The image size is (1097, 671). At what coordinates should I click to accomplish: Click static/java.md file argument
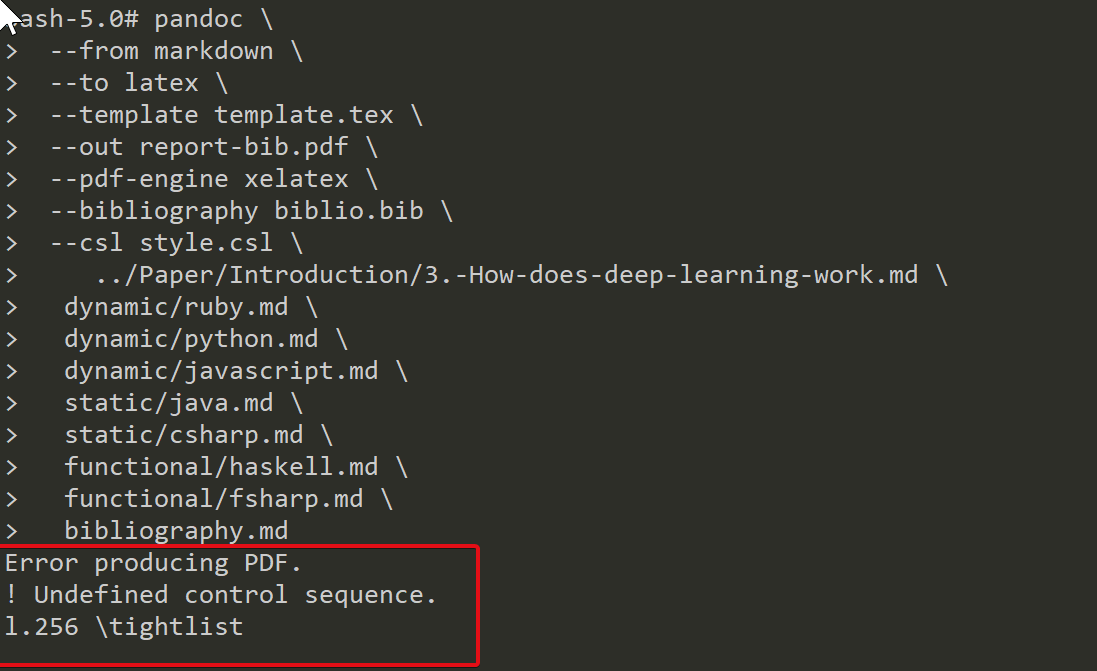click(169, 403)
